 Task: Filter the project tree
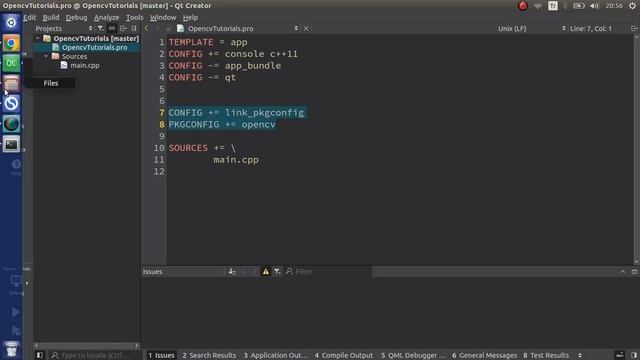coord(100,29)
